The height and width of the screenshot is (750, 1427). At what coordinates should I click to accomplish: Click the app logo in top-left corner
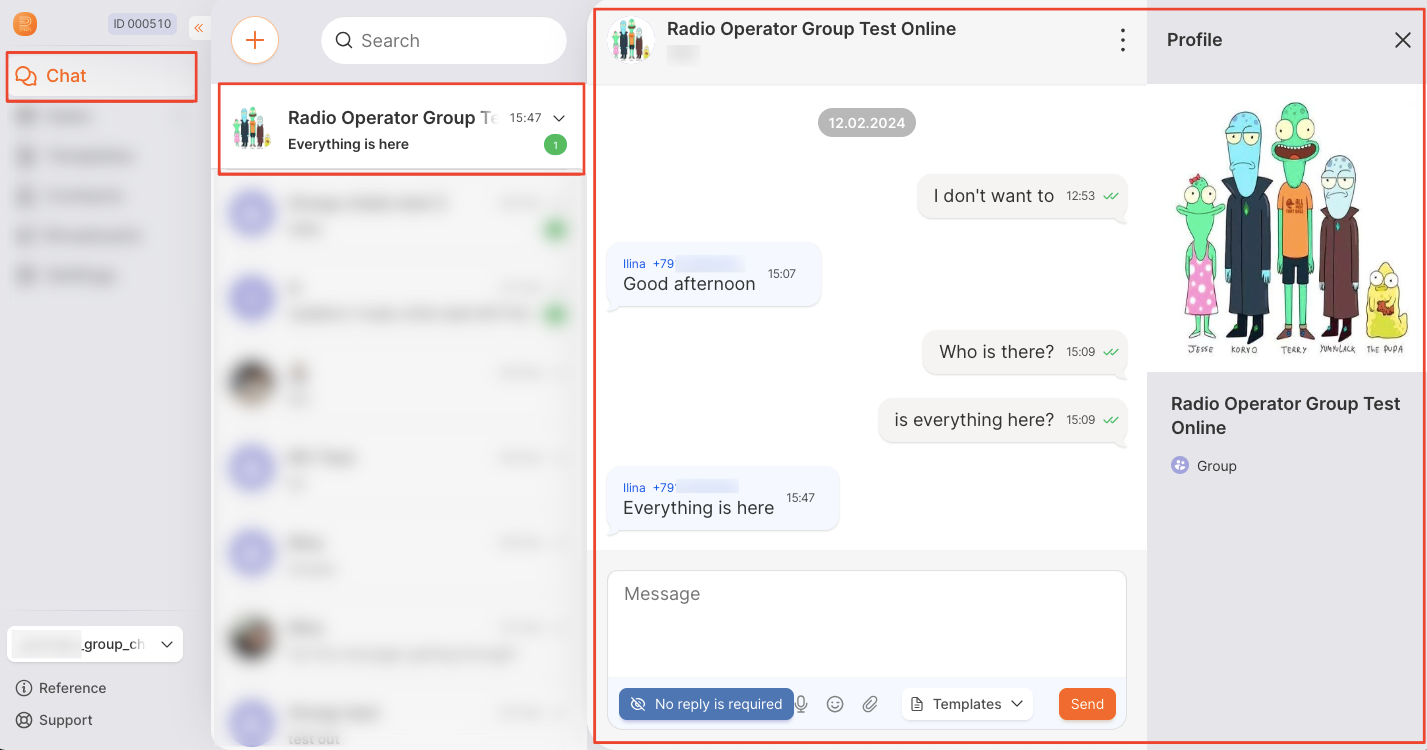25,24
